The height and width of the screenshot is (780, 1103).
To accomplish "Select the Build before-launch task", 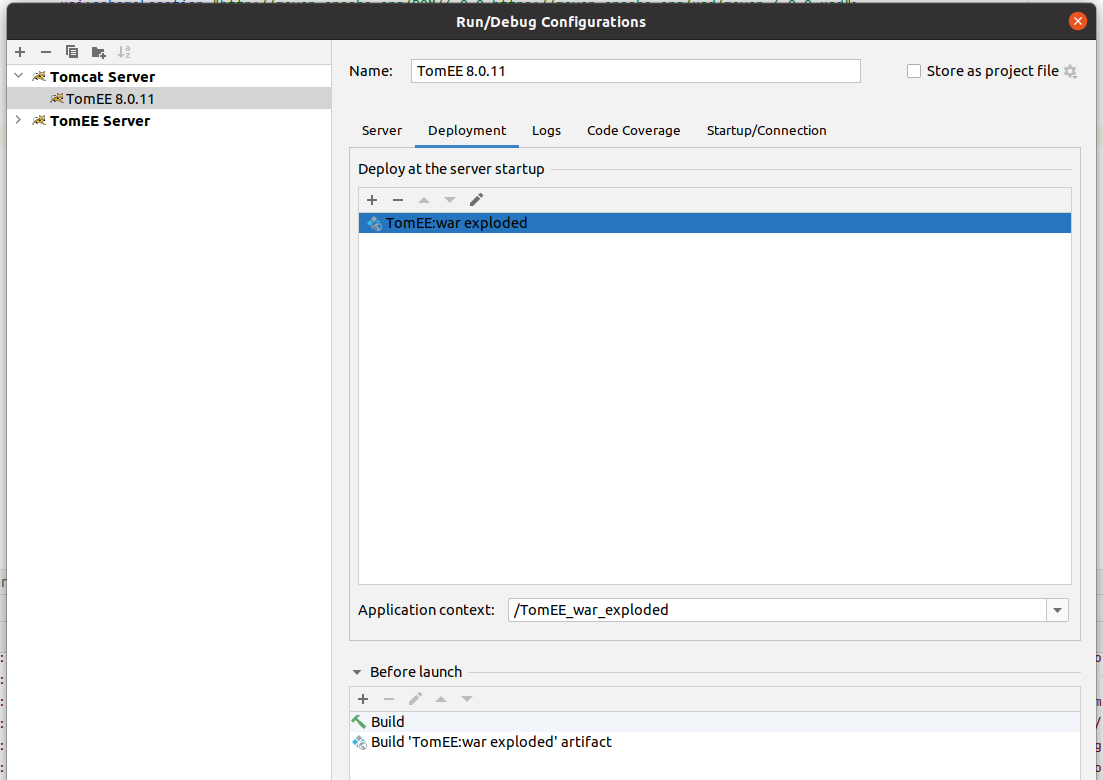I will coord(715,722).
